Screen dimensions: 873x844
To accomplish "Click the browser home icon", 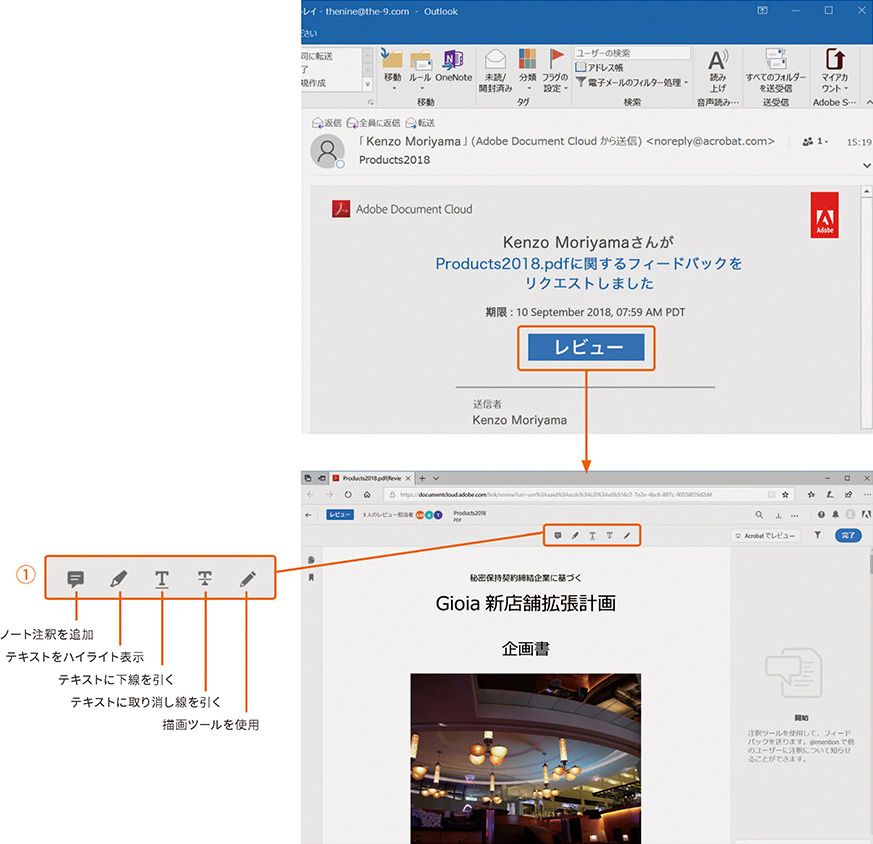I will pos(367,494).
